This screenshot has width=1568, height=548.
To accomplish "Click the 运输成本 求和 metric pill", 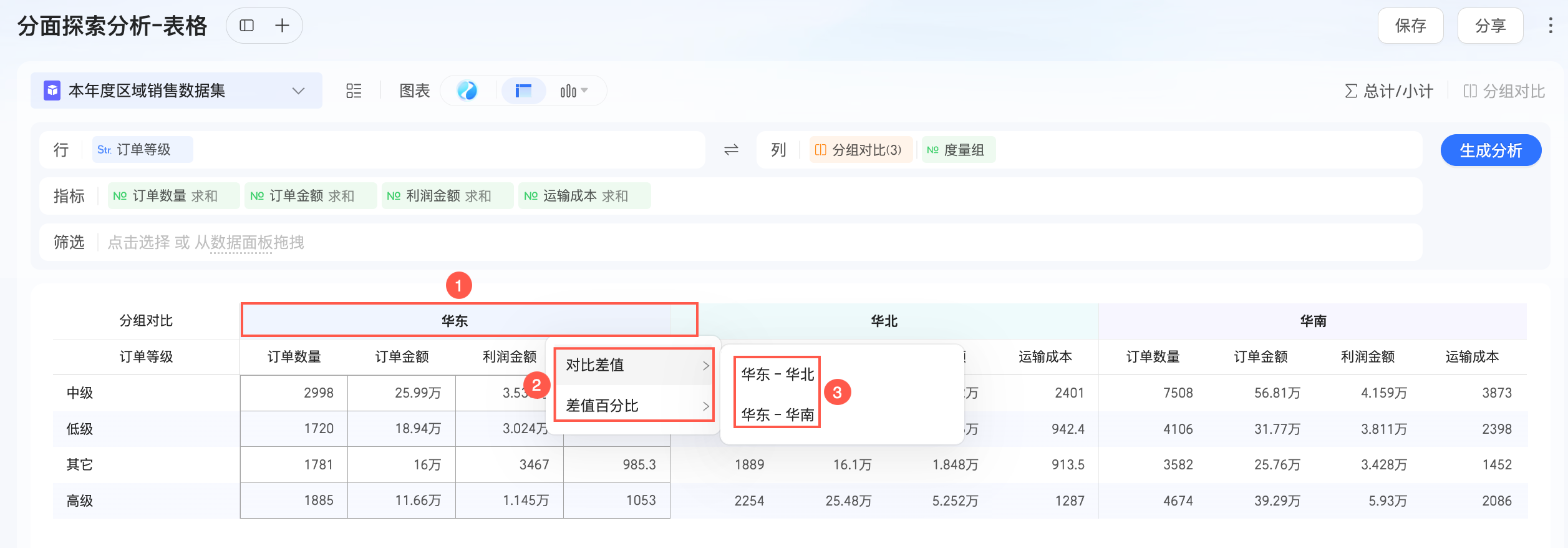I will click(x=584, y=196).
